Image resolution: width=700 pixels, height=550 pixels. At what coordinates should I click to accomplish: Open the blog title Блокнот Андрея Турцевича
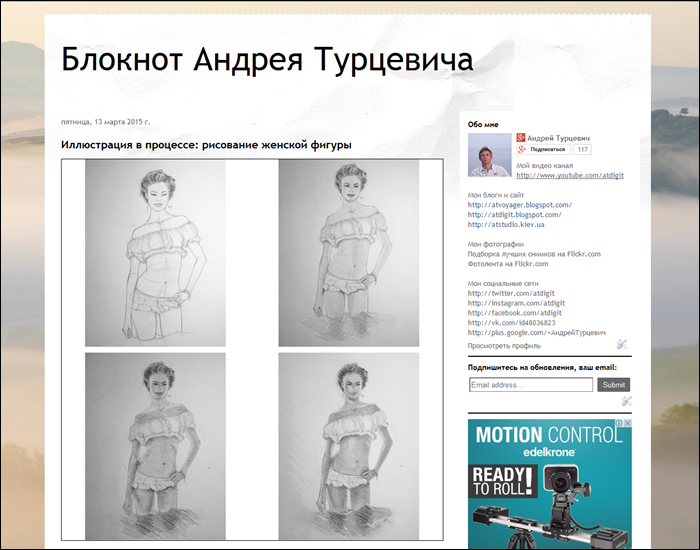[x=267, y=60]
